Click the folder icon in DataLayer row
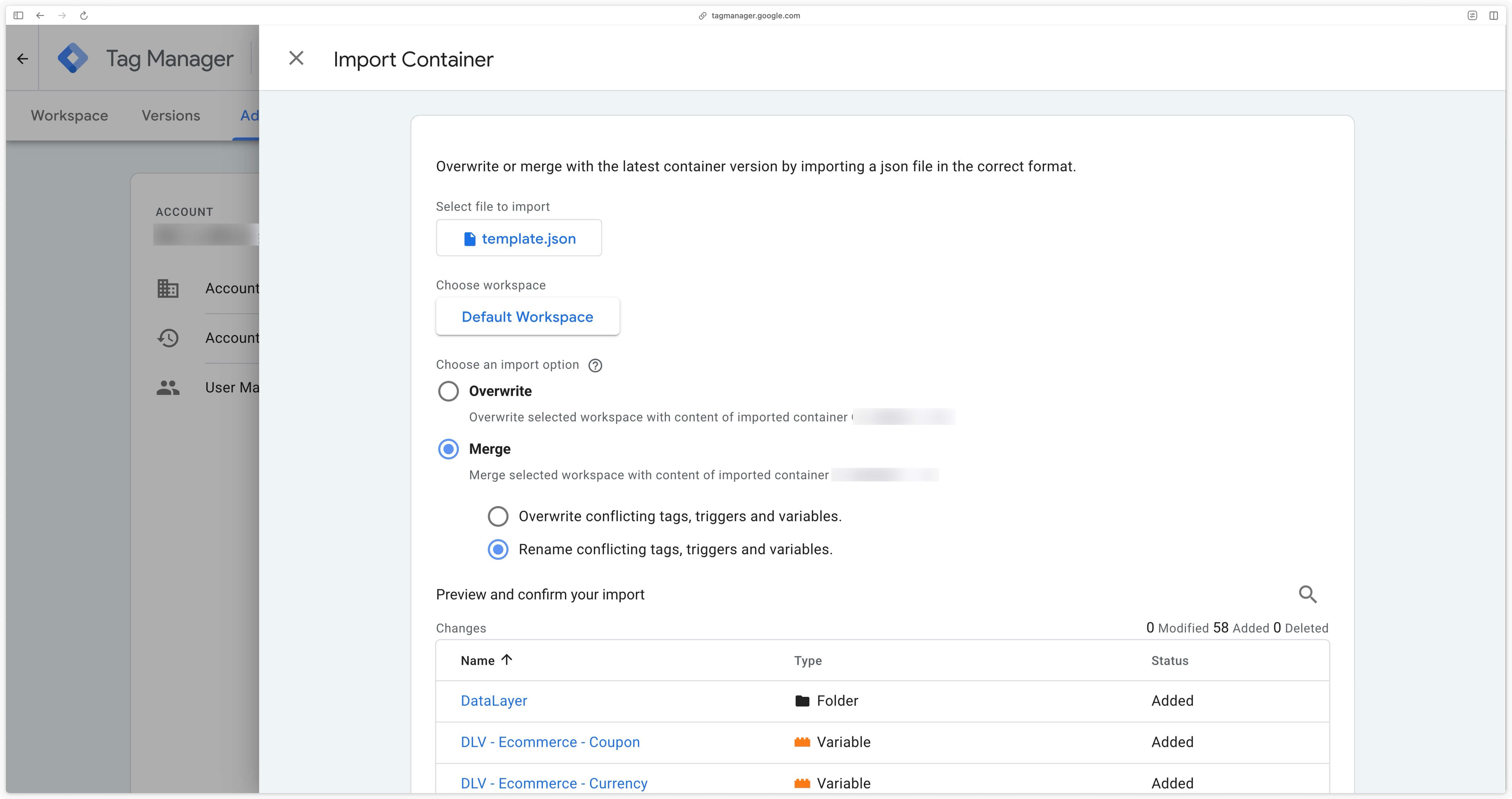Viewport: 1512px width, 799px height. pyautogui.click(x=802, y=701)
